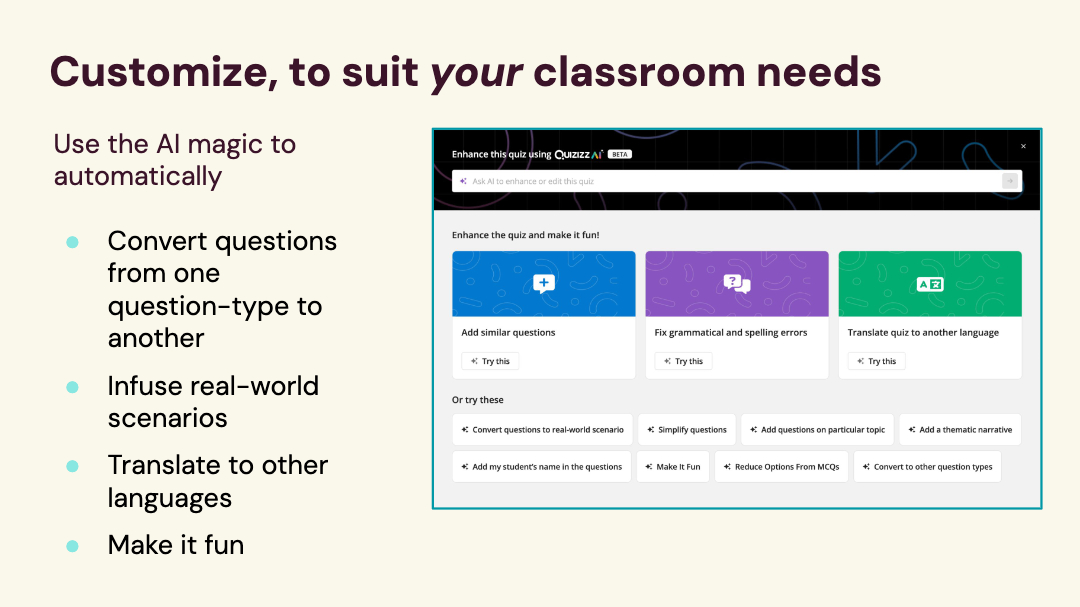The height and width of the screenshot is (607, 1080).
Task: Choose Add my student's name in the questions
Action: click(541, 467)
